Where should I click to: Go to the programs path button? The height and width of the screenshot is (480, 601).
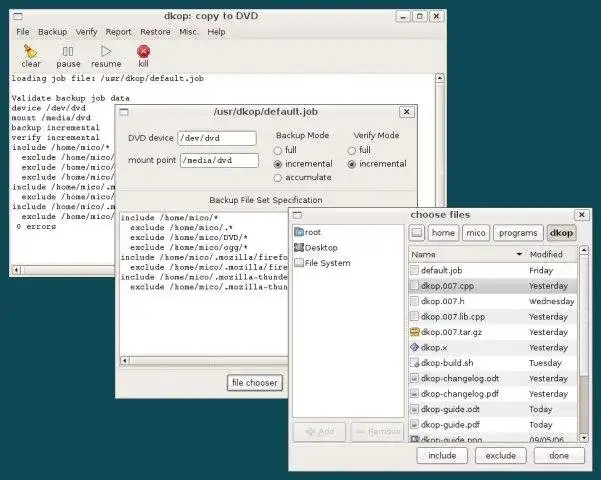[x=518, y=233]
